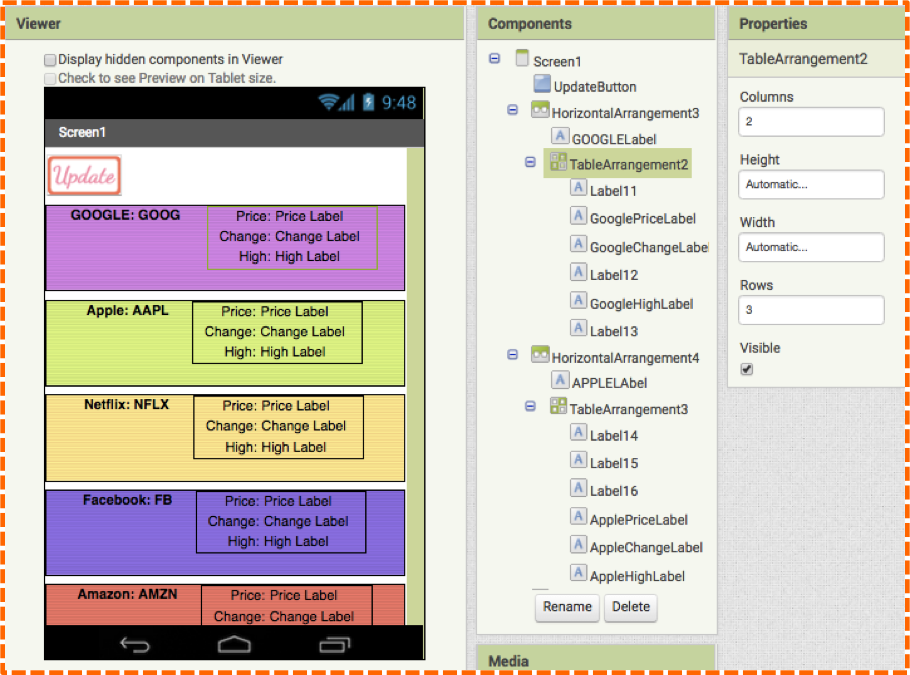Select the HorizontalArrangement3 icon

[x=540, y=110]
